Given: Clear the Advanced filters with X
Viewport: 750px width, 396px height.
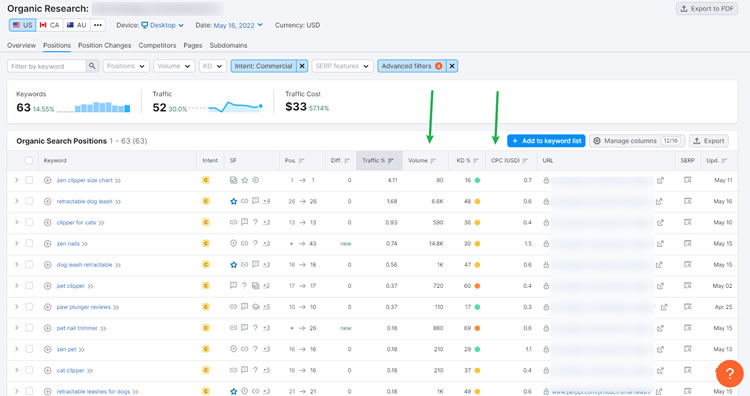Looking at the screenshot, I should coord(452,66).
